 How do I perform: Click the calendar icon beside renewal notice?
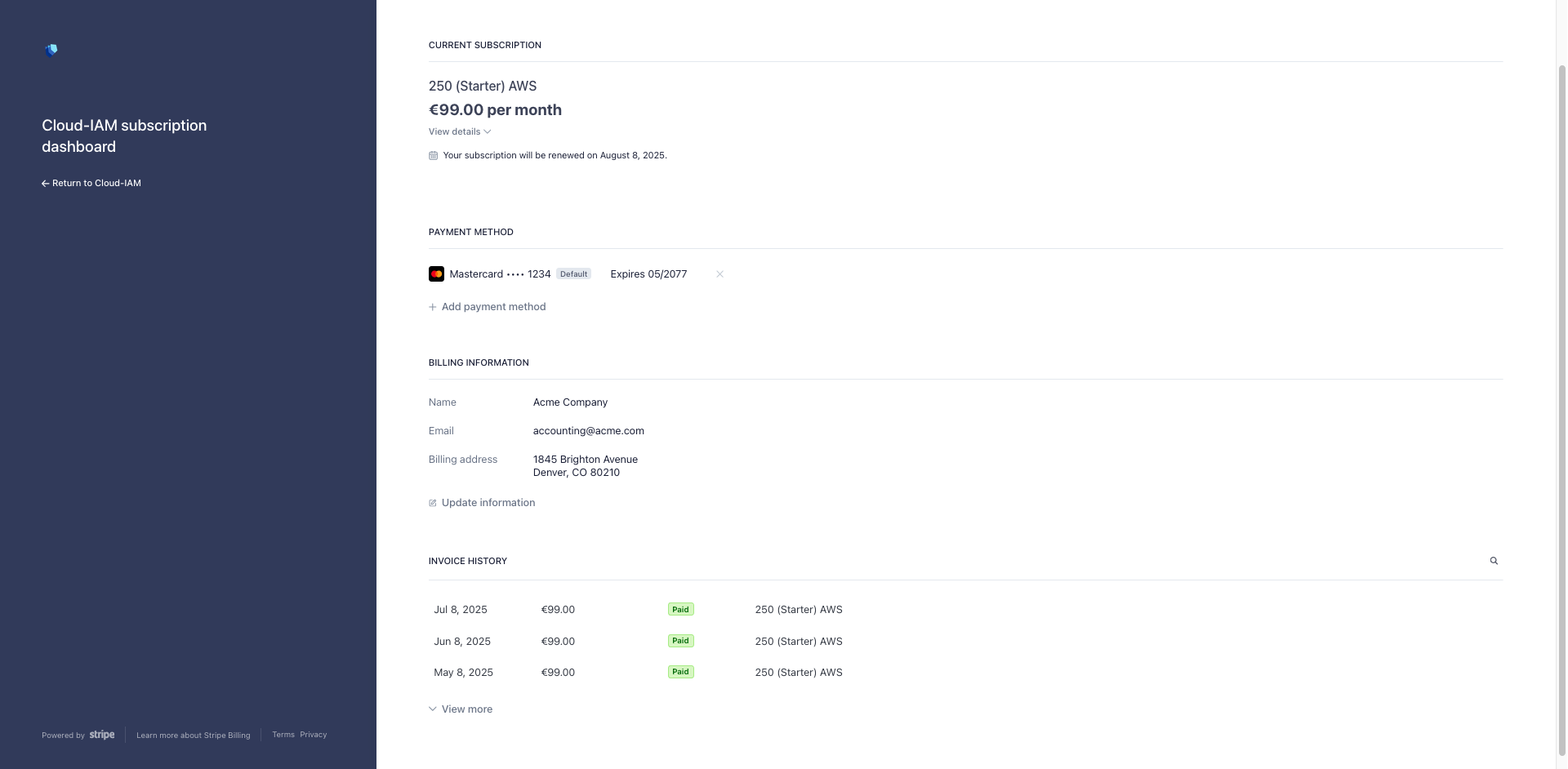coord(433,155)
